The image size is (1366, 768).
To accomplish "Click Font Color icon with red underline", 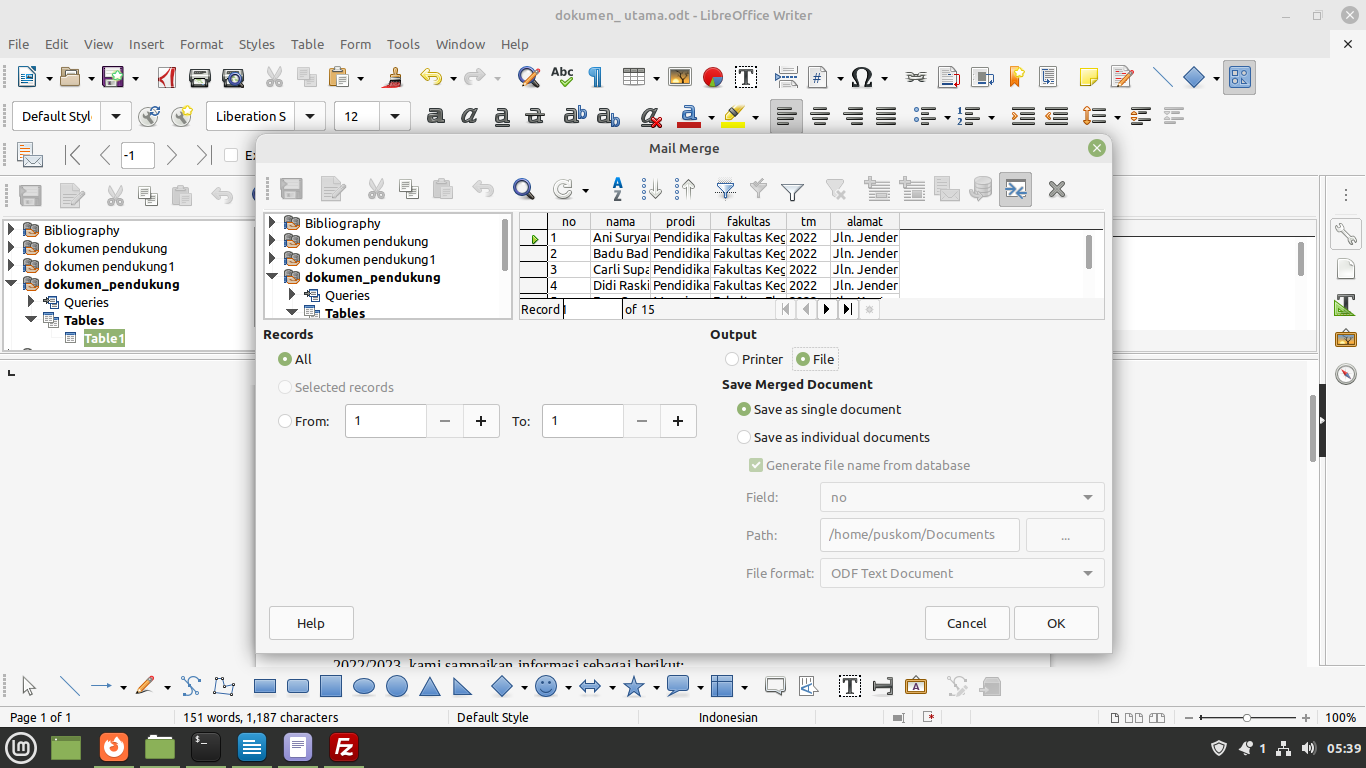I will (688, 116).
